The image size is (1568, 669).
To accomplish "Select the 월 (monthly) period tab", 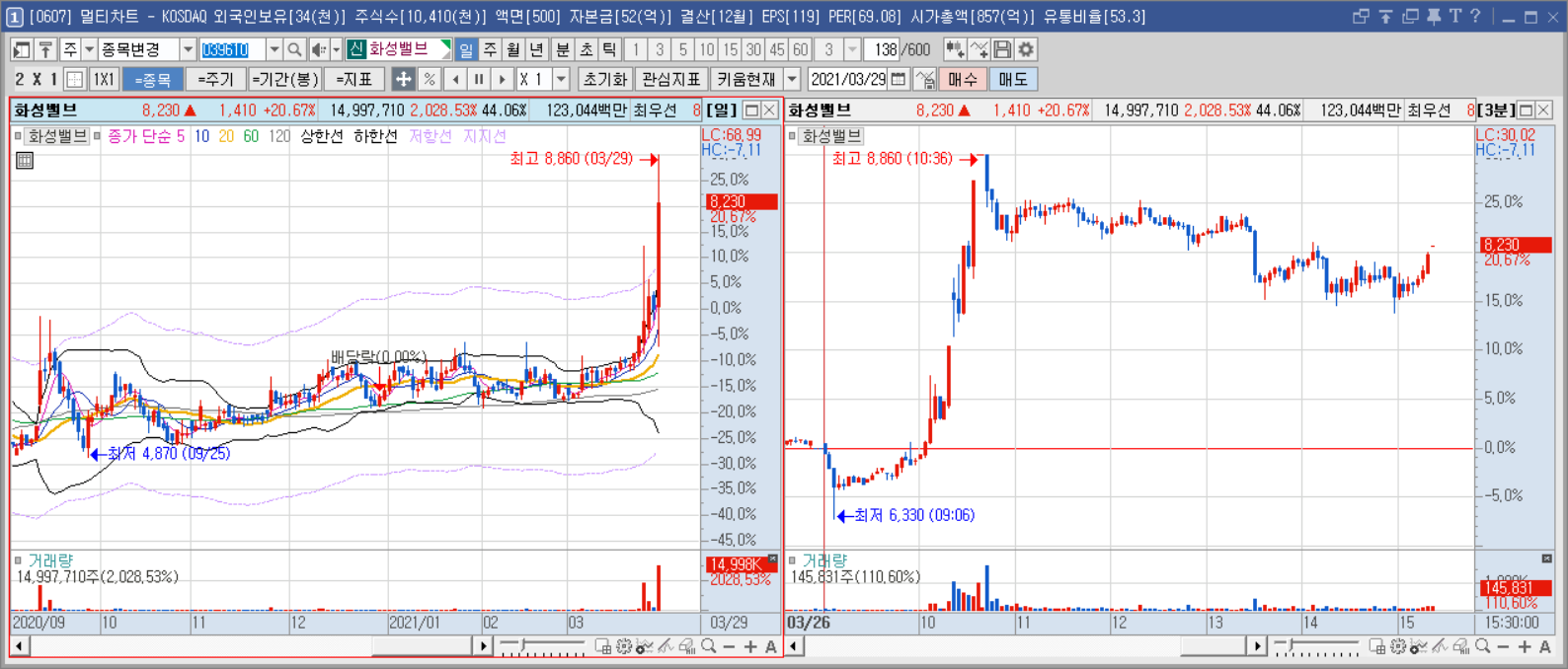I will [513, 49].
